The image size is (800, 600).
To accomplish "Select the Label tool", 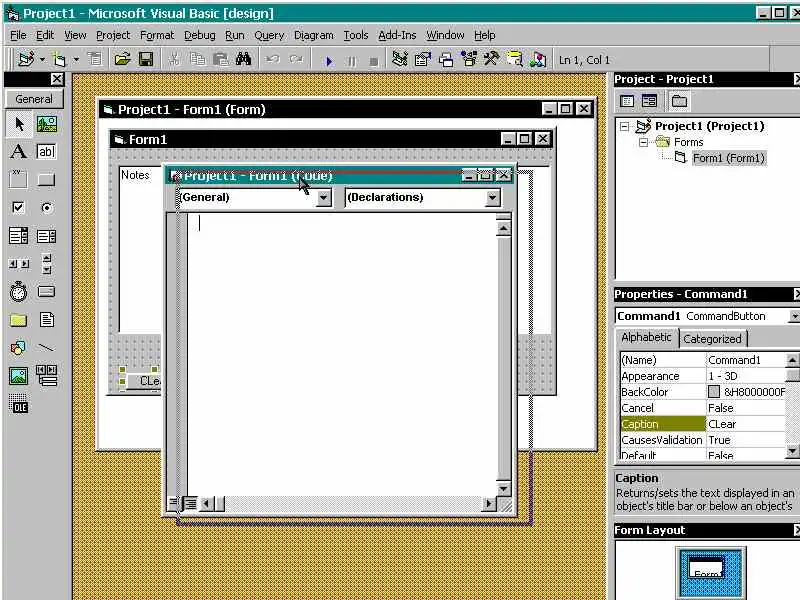I will (18, 152).
